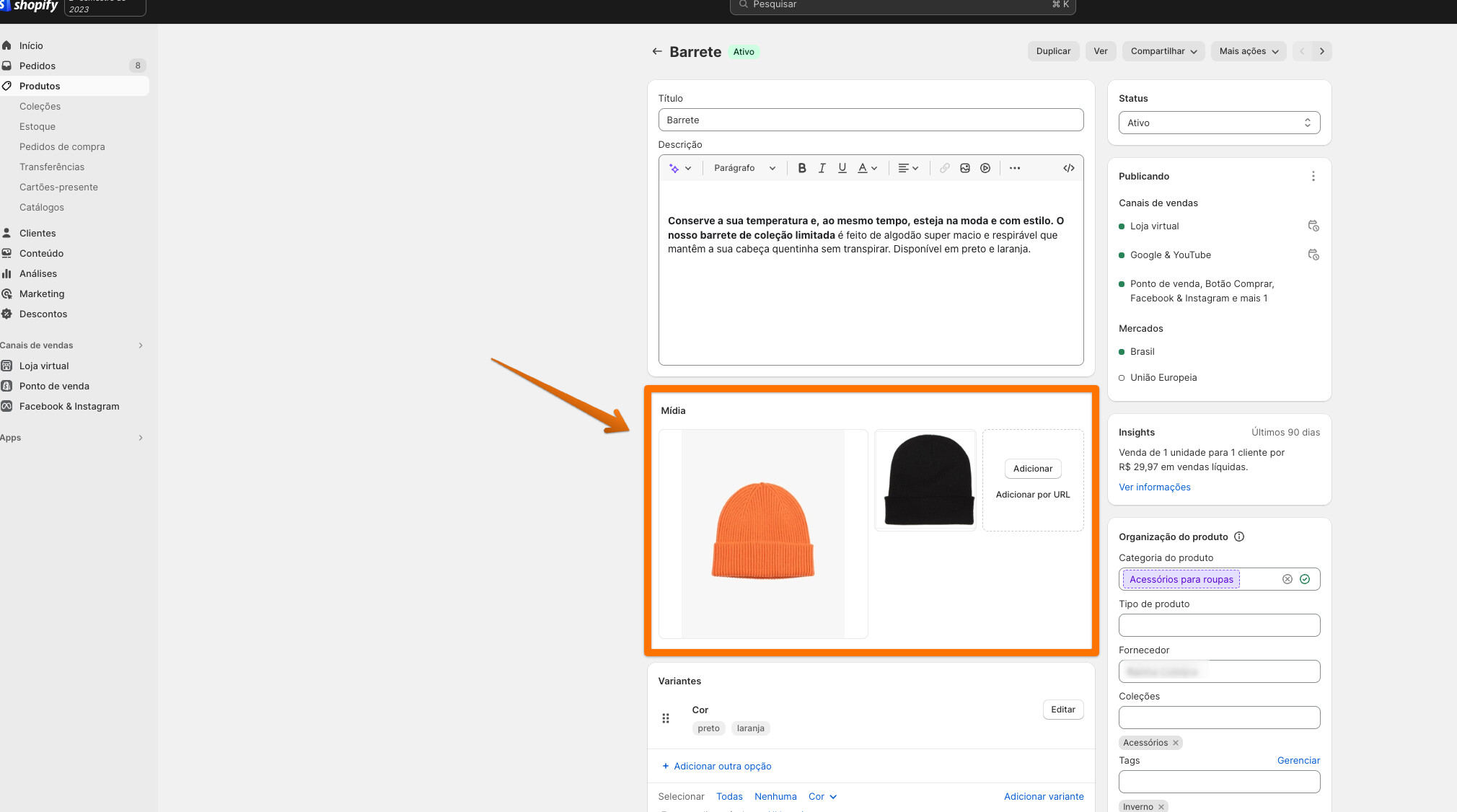Screen dimensions: 1457x812
Task: Select the black beanie thumbnail
Action: click(925, 480)
